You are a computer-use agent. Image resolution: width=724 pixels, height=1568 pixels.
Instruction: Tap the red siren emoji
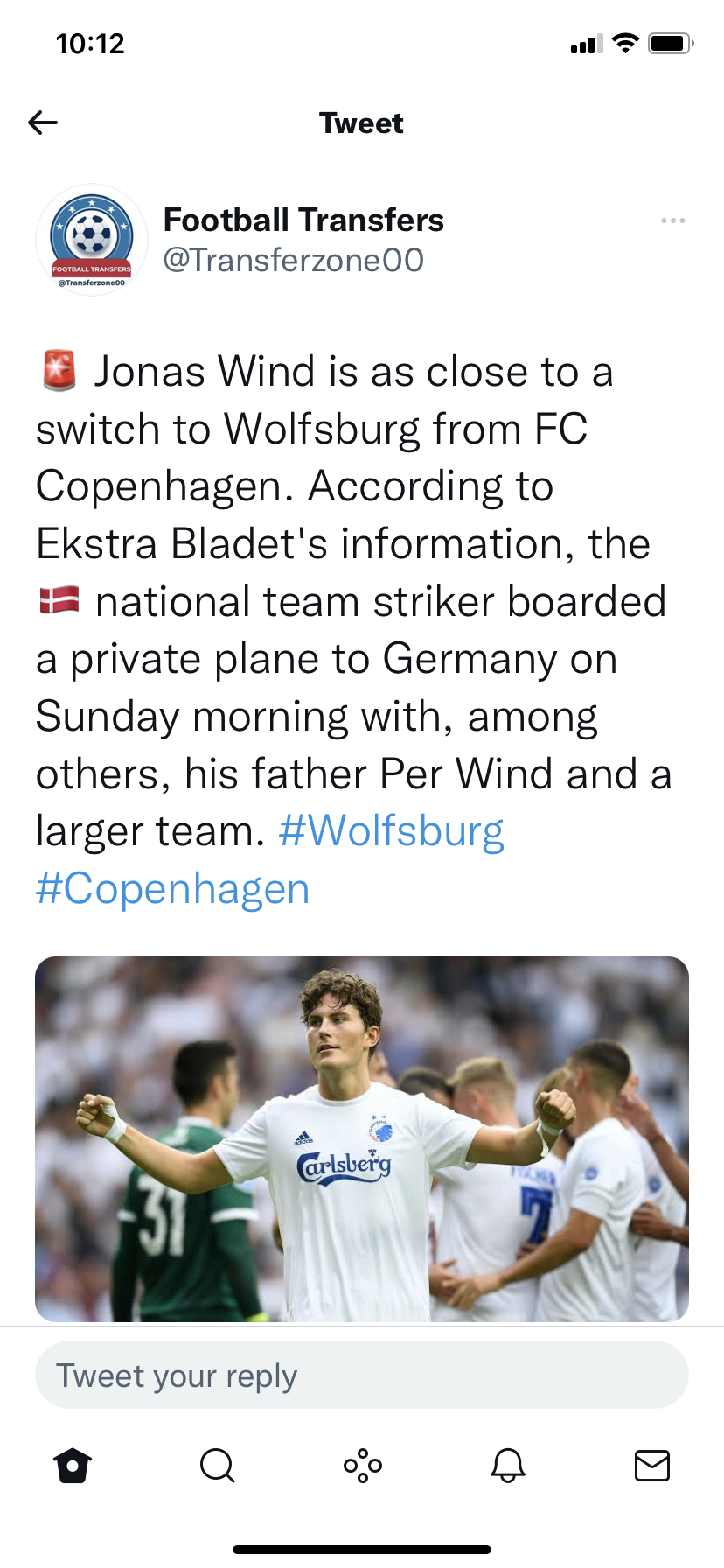click(59, 370)
